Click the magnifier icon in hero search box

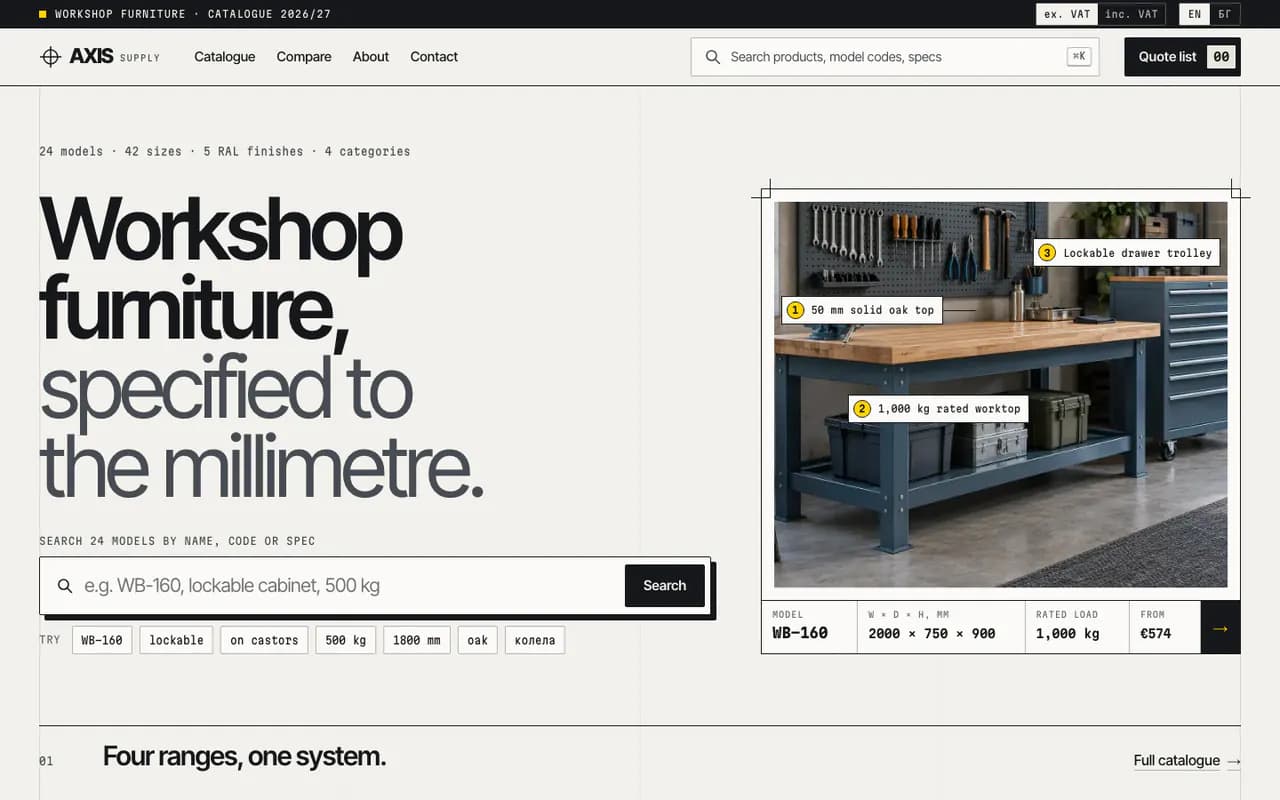tap(65, 586)
